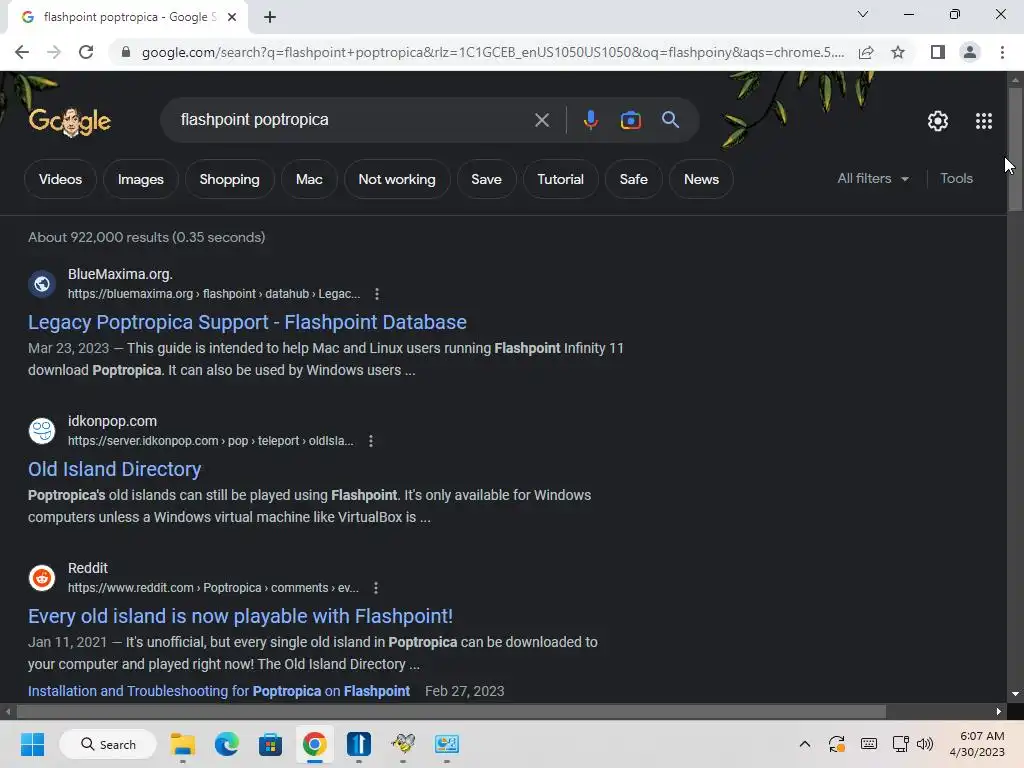Open tab search chevron in title bar
1024x768 pixels.
(x=863, y=14)
